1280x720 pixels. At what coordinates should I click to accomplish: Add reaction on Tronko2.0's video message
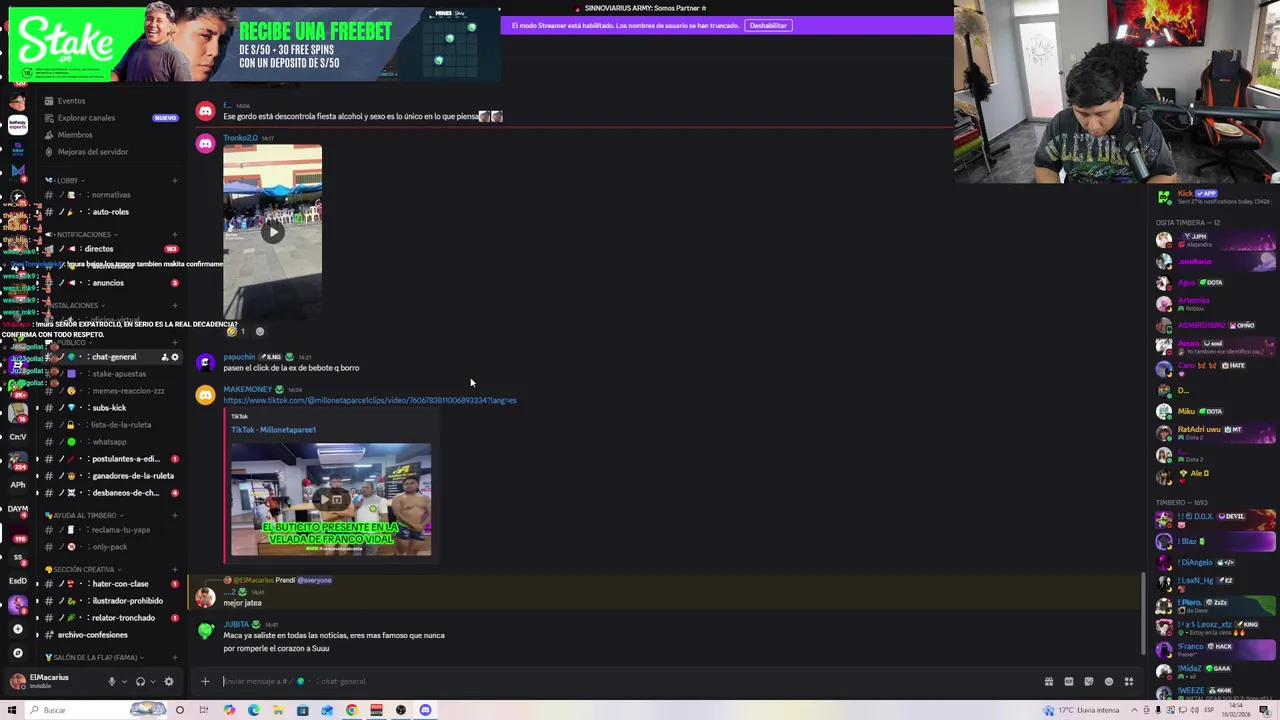pyautogui.click(x=260, y=331)
